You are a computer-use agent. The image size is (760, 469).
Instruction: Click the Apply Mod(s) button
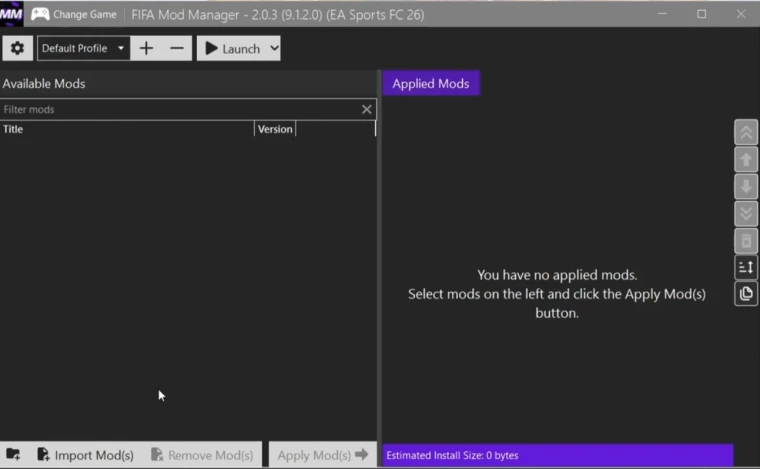pyautogui.click(x=323, y=455)
